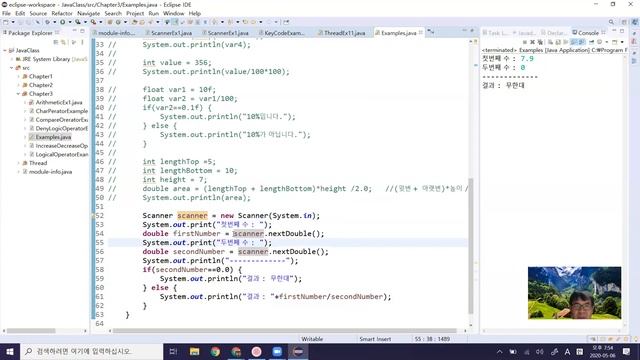Click the Windows taskbar search box
640x360 pixels.
[x=91, y=351]
